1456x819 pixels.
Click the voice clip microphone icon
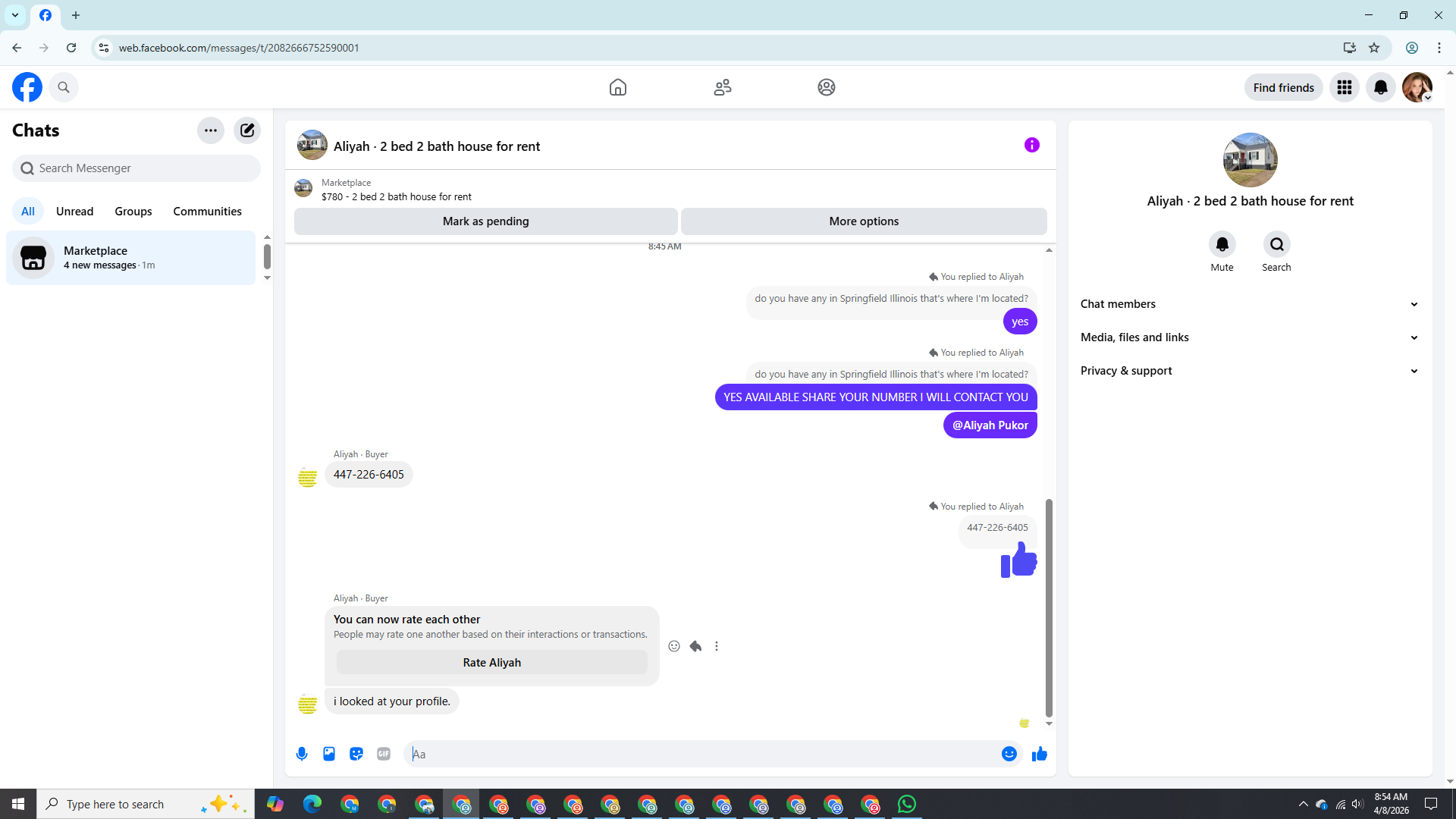coord(302,754)
